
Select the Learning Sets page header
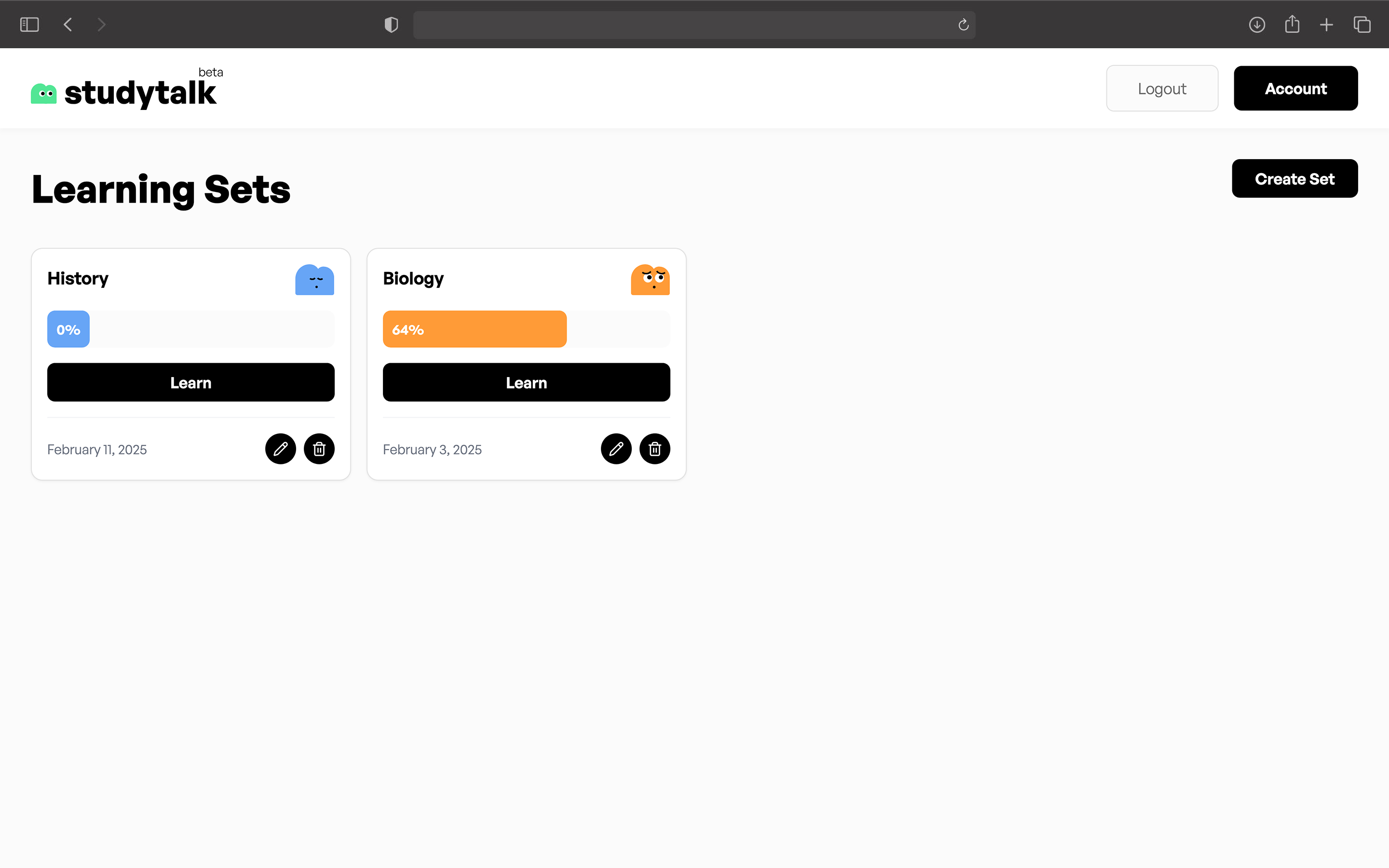click(x=161, y=188)
